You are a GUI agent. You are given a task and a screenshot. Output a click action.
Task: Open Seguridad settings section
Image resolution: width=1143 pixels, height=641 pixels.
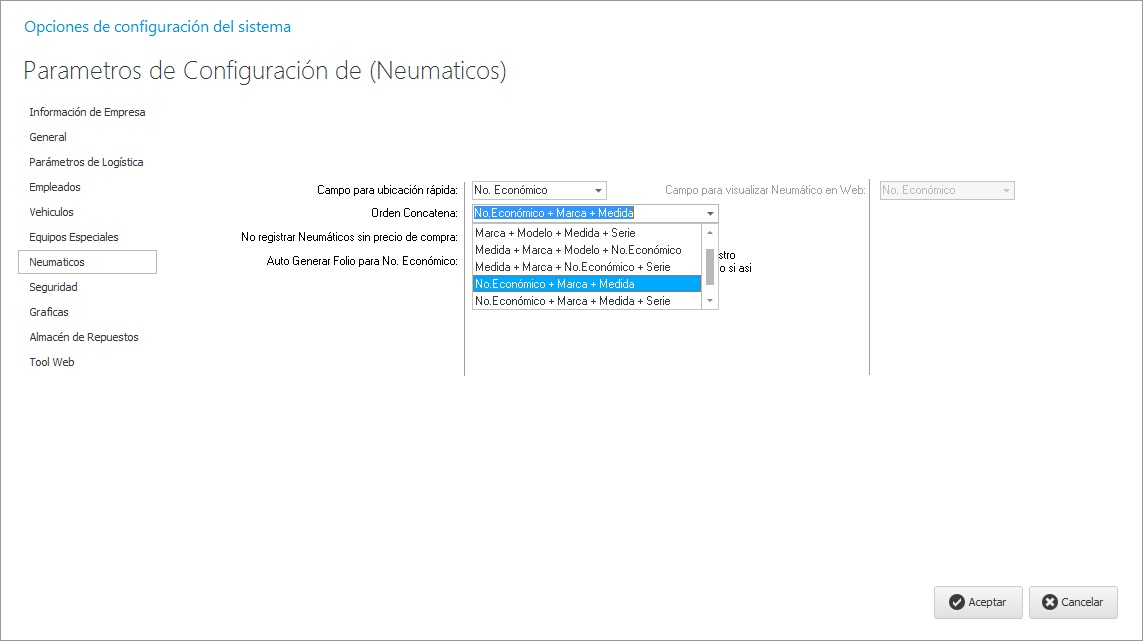[53, 287]
